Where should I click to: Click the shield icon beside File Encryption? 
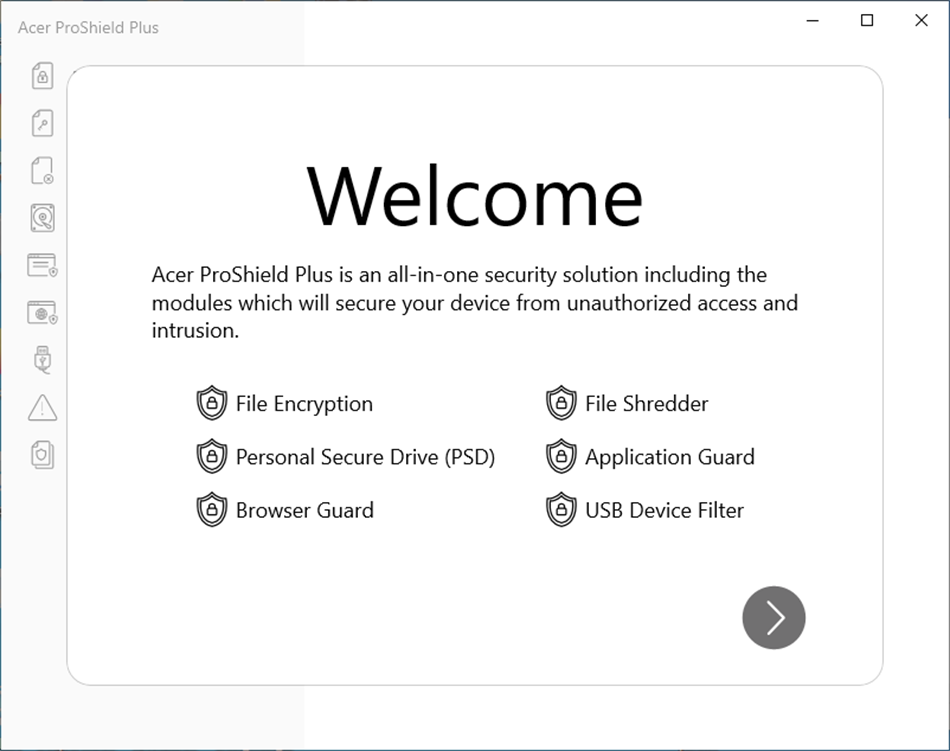click(x=210, y=403)
